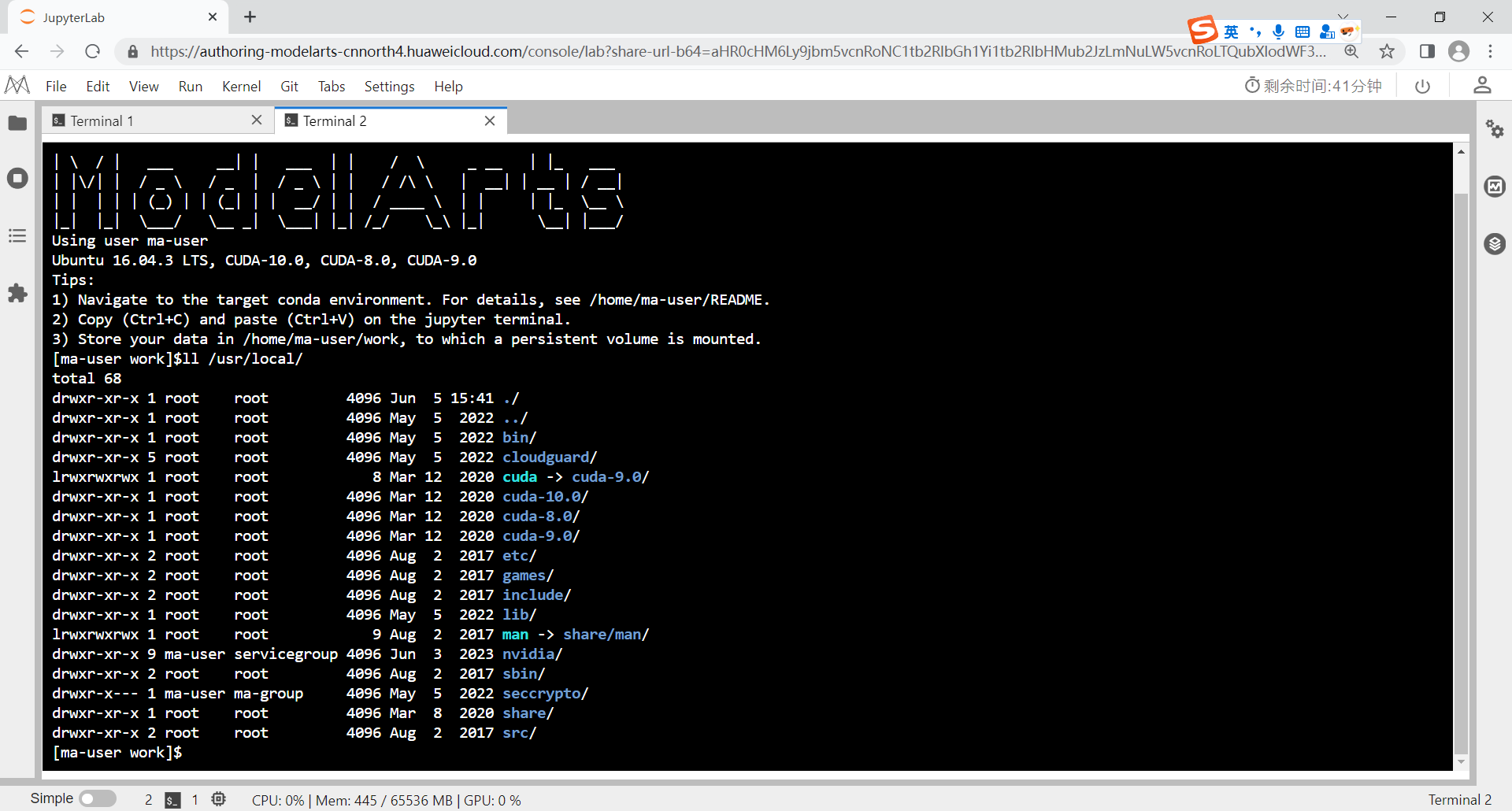Bookmark this page with star icon
The width and height of the screenshot is (1512, 811).
pos(1387,51)
